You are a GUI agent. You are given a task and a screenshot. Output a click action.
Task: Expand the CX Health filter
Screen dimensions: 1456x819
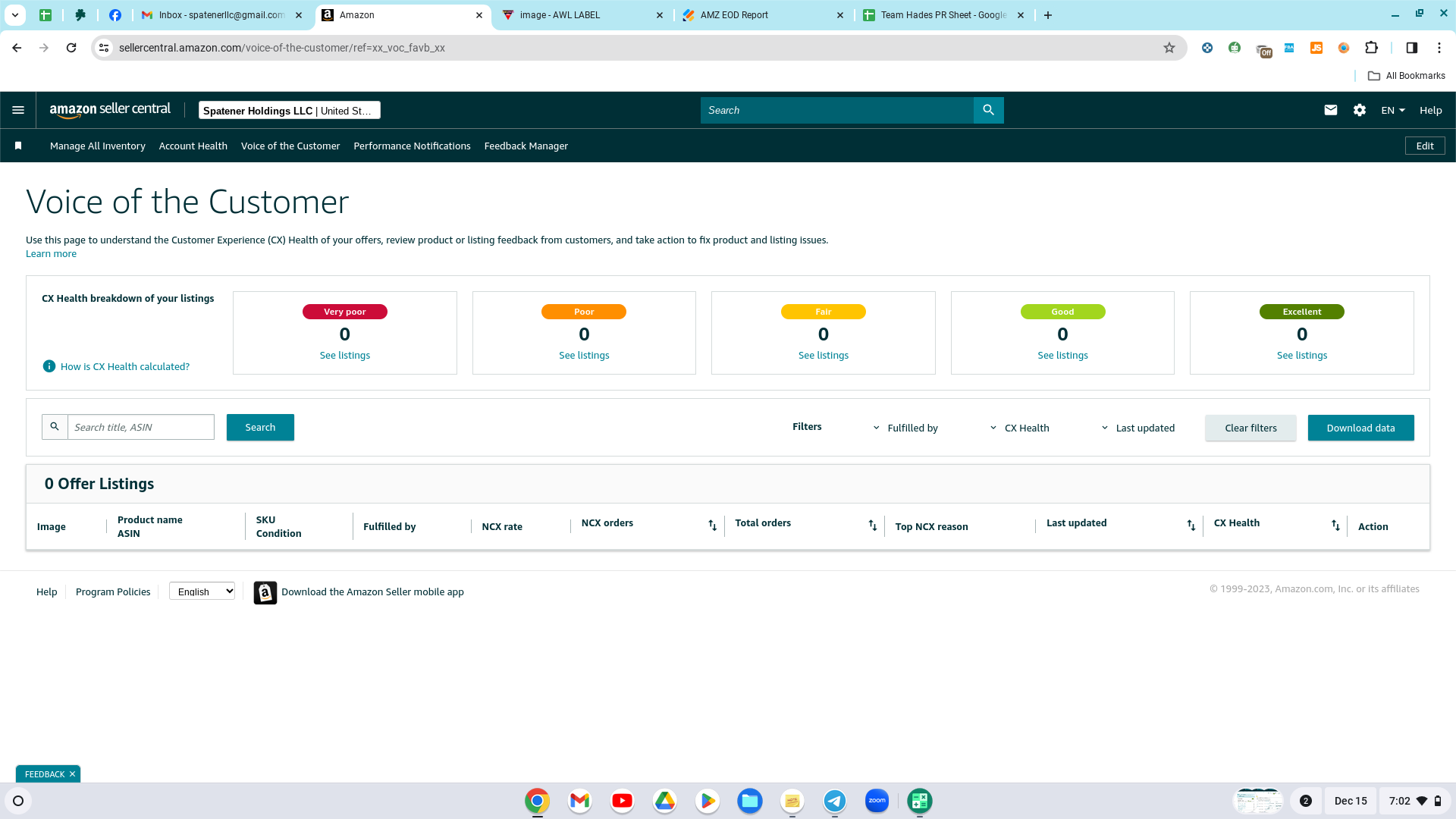click(x=1019, y=428)
